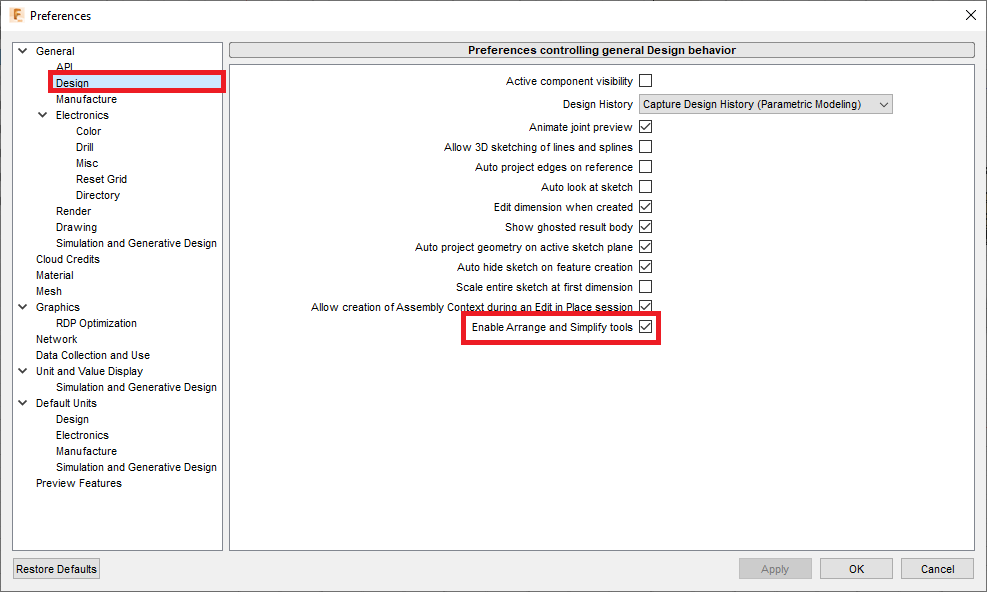Collapse the Default Units section

click(22, 402)
